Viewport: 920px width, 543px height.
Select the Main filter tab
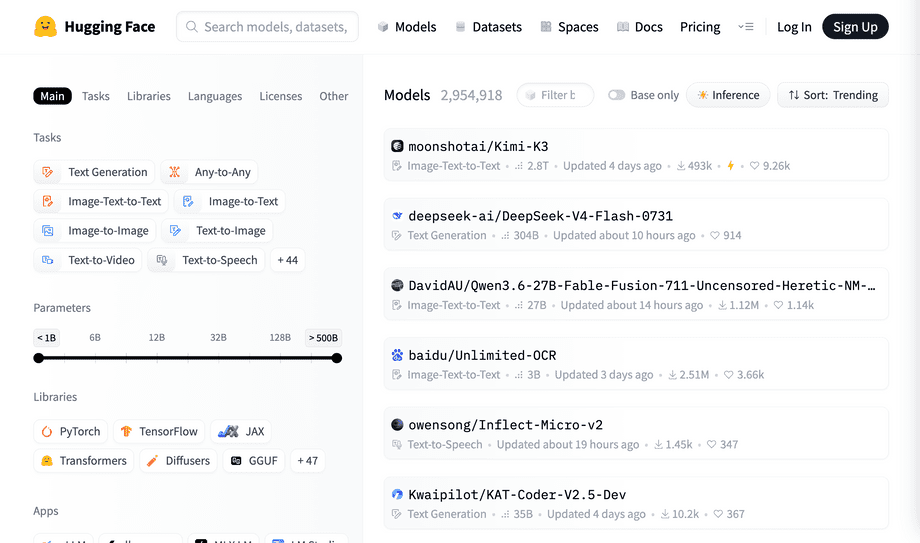tap(52, 96)
